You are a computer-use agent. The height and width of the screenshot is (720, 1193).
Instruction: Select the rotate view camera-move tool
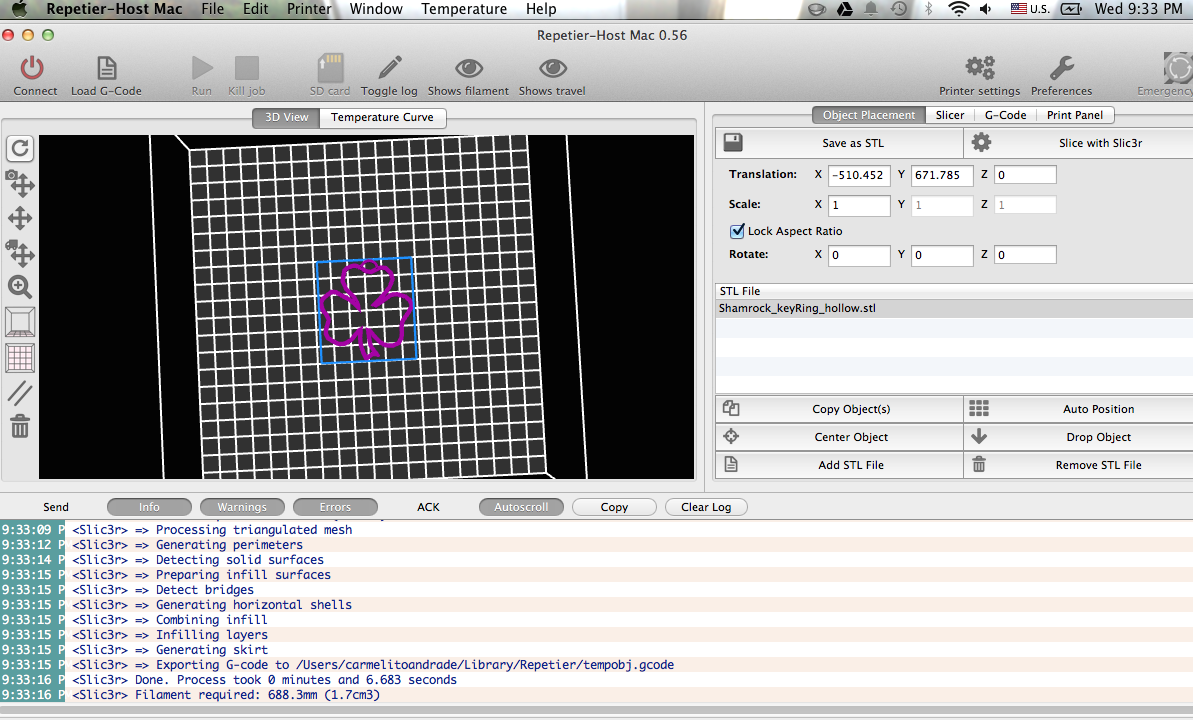coord(20,183)
